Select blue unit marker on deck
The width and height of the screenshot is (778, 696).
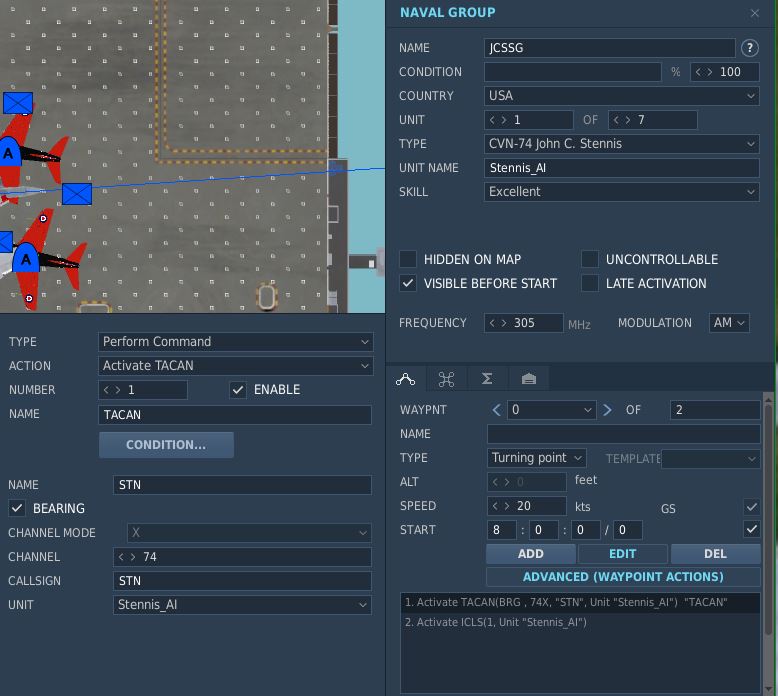[77, 194]
